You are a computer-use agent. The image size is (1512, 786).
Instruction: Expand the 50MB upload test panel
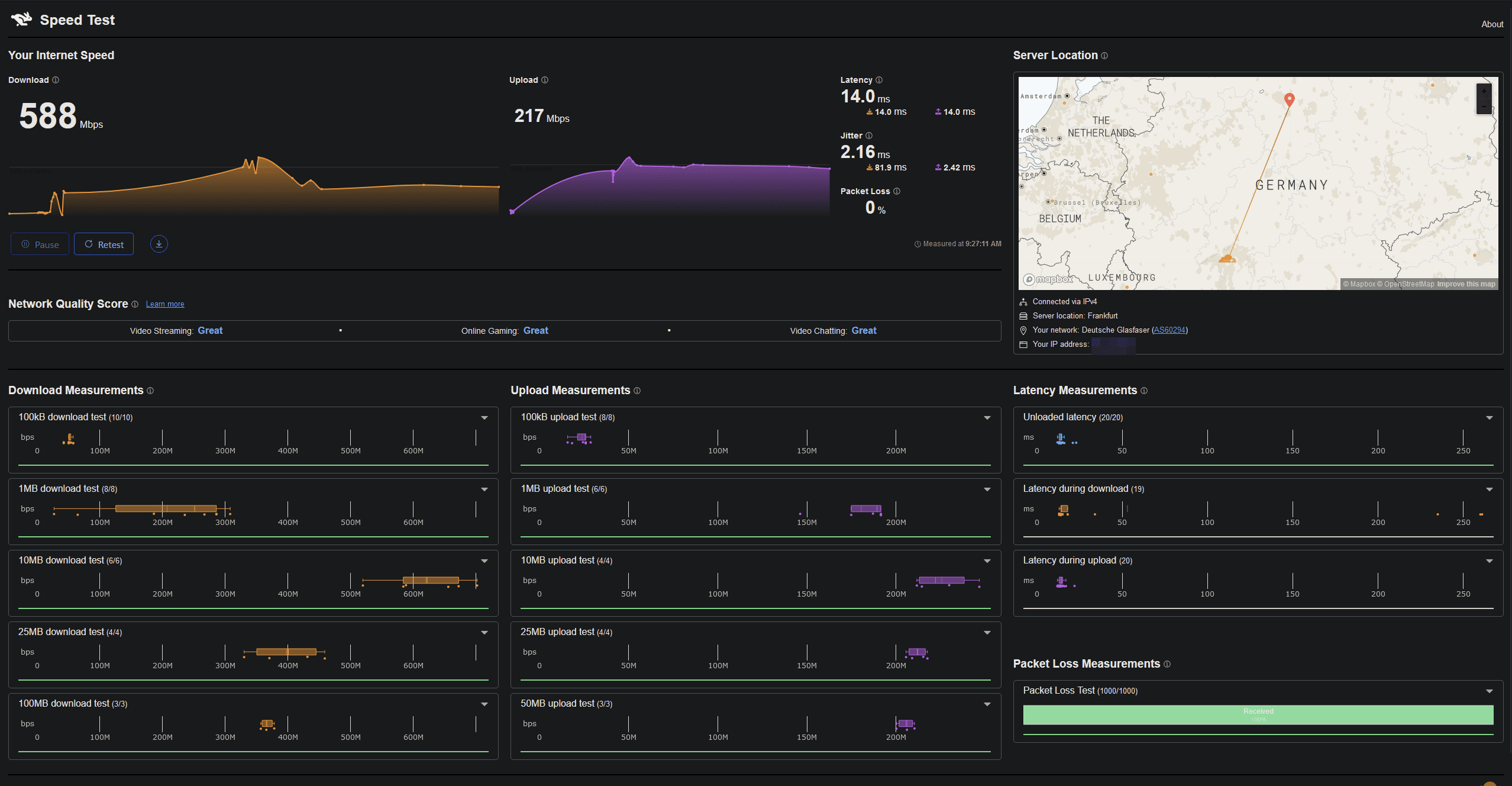(987, 704)
